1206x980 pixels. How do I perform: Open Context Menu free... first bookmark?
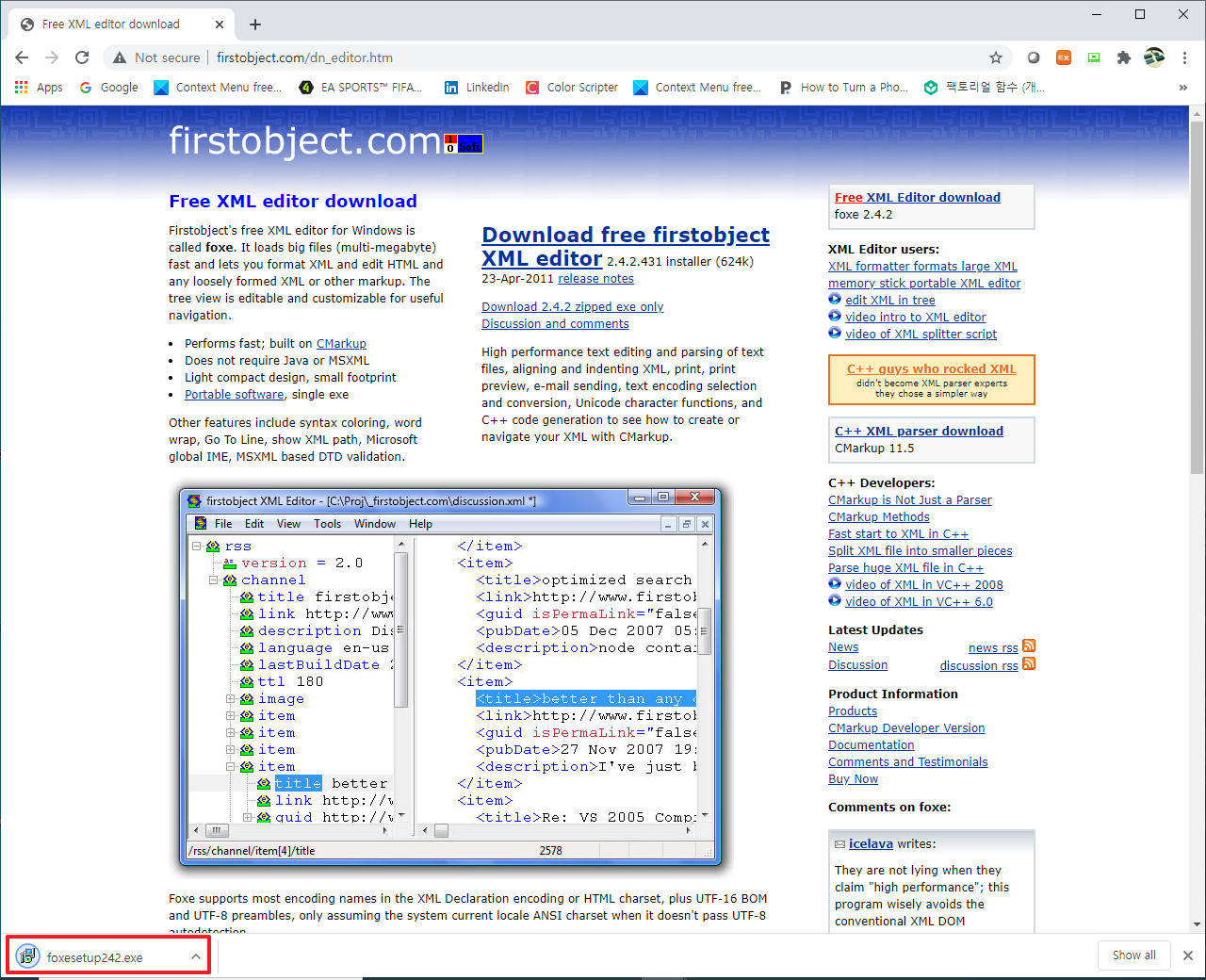tap(218, 88)
